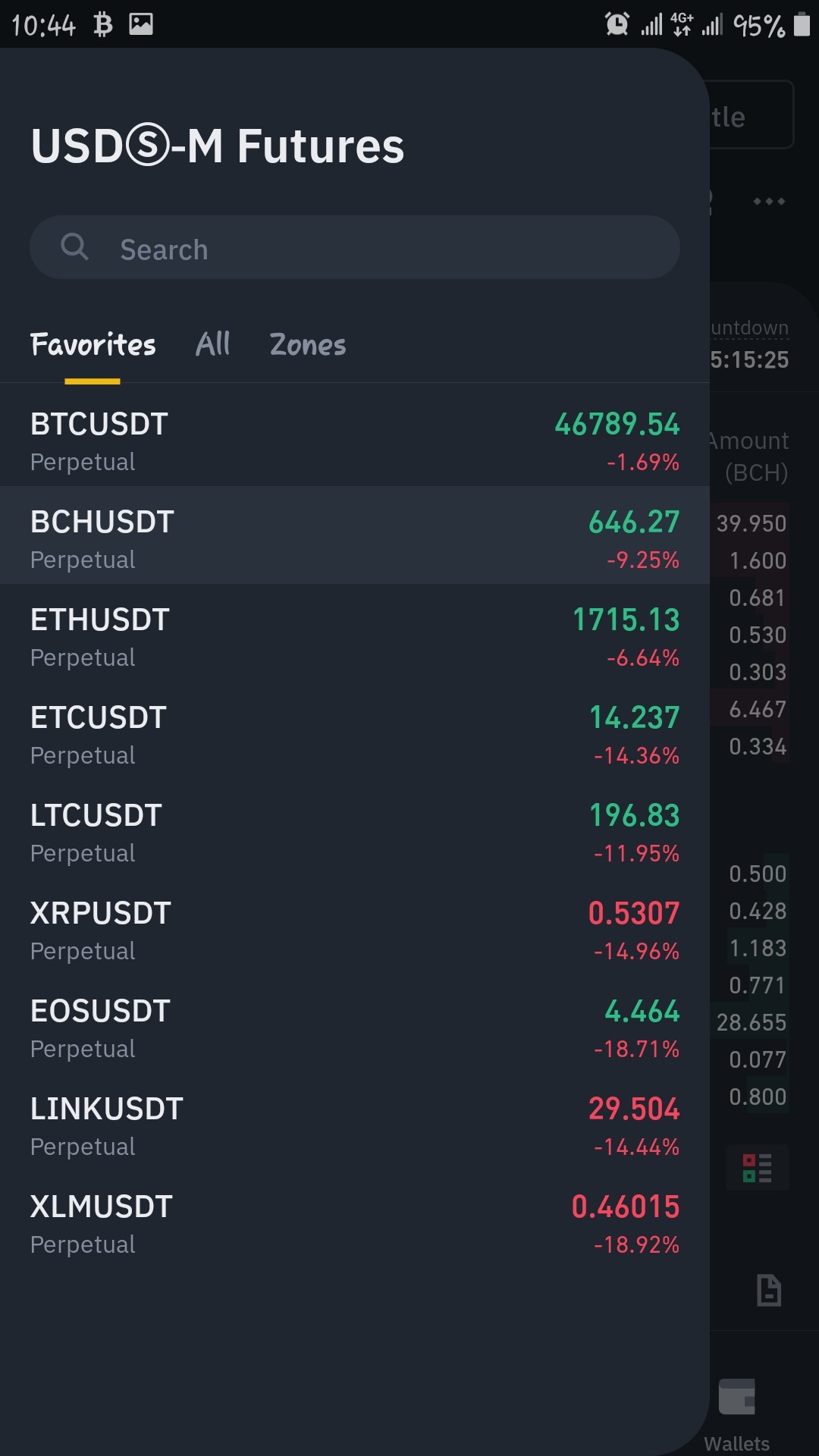Open the Wallets icon
Viewport: 819px width, 1456px height.
click(737, 1397)
